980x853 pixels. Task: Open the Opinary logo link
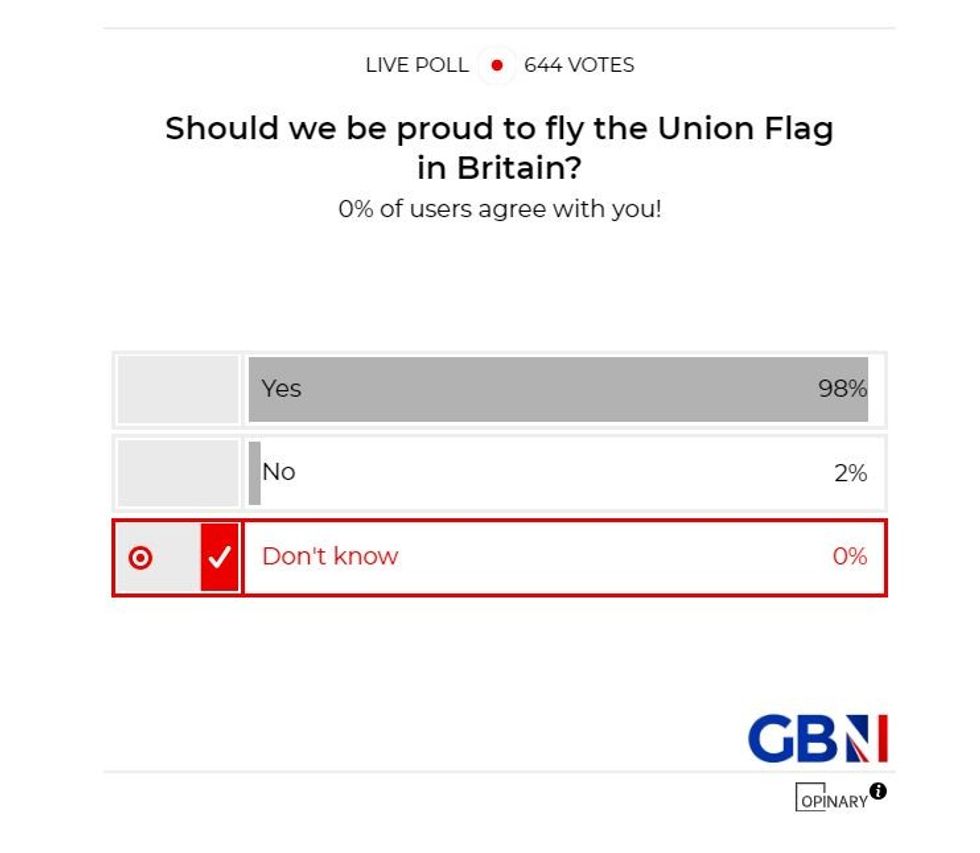pyautogui.click(x=832, y=800)
